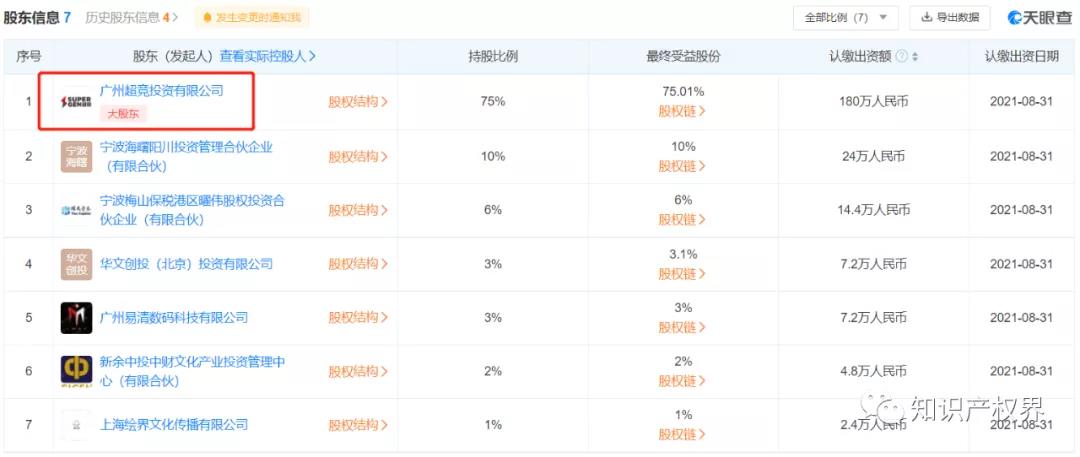The width and height of the screenshot is (1080, 457).
Task: Open the 全部比例 (7) dropdown filter
Action: coord(845,17)
